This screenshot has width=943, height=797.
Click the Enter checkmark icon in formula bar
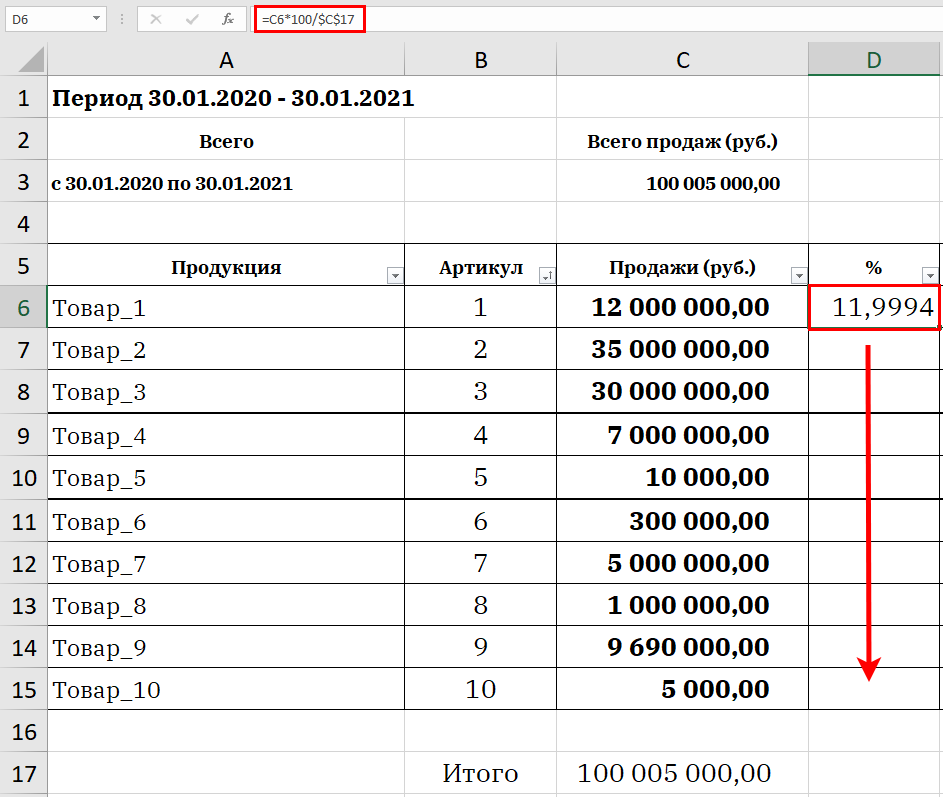(x=191, y=19)
